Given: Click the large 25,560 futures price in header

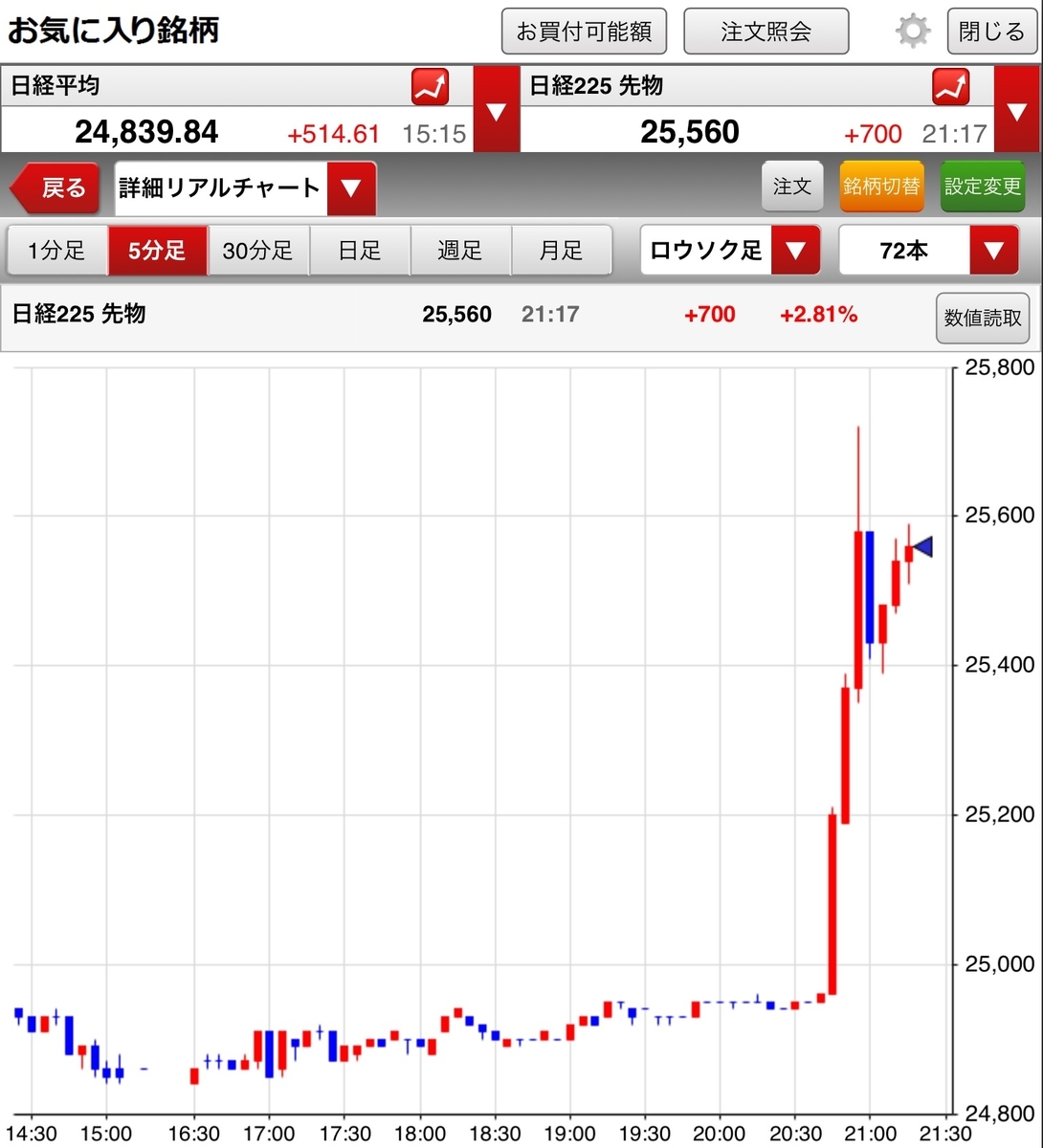Looking at the screenshot, I should pos(690,132).
